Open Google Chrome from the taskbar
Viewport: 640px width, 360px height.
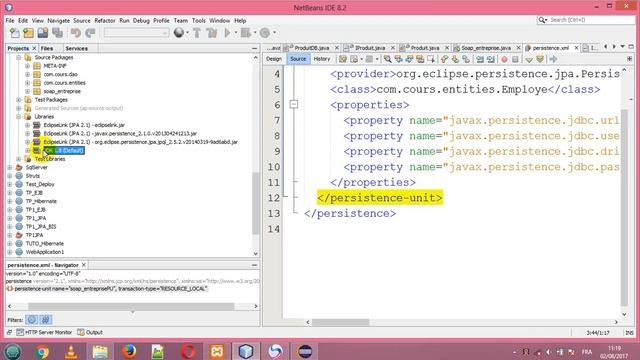click(x=41, y=351)
